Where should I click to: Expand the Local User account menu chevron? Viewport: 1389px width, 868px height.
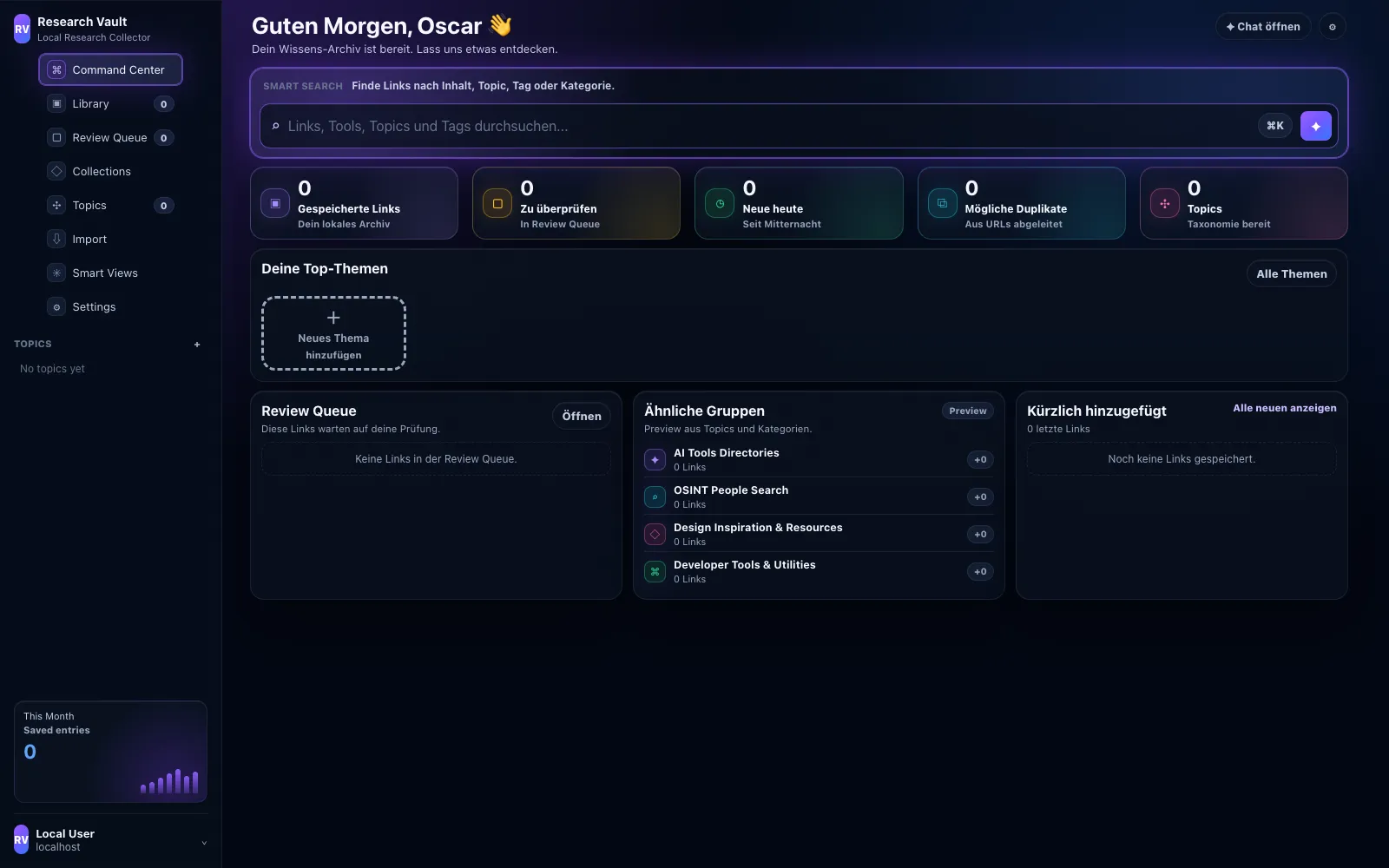(x=204, y=843)
